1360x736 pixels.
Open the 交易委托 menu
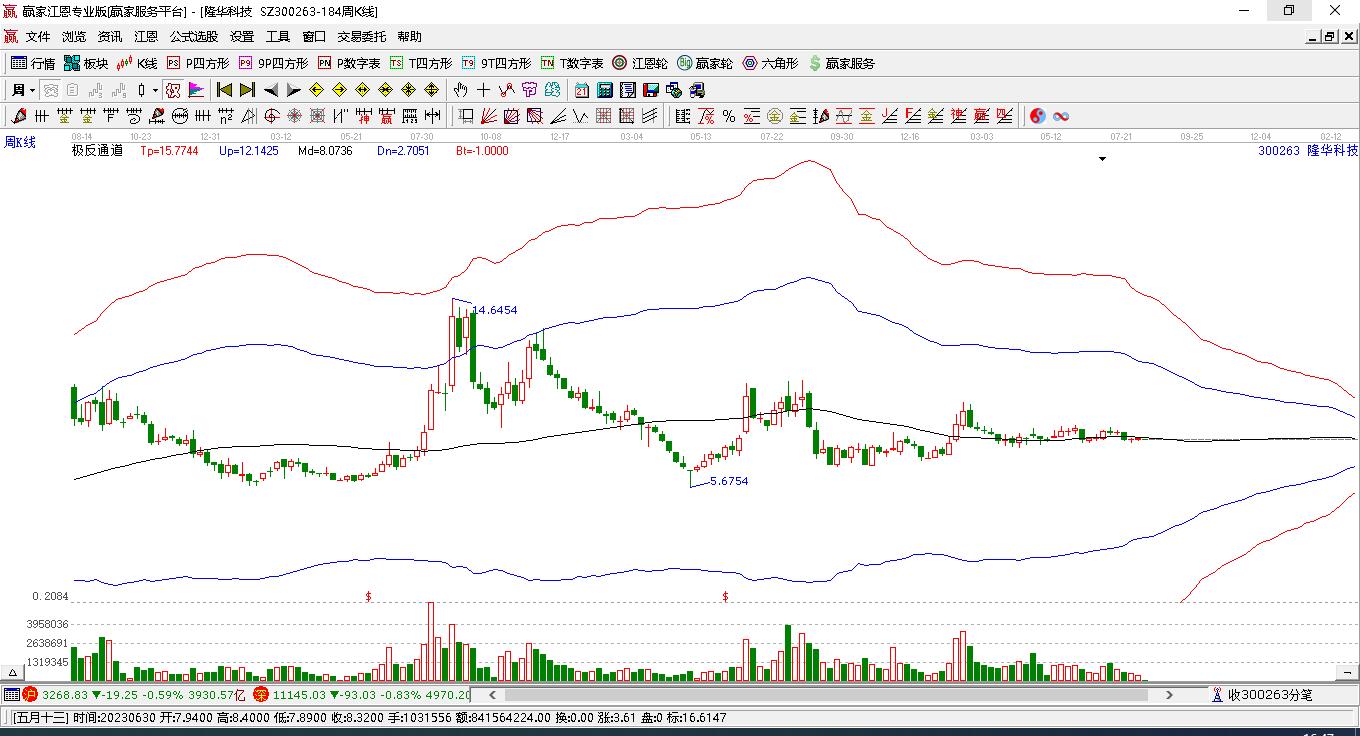click(x=362, y=37)
